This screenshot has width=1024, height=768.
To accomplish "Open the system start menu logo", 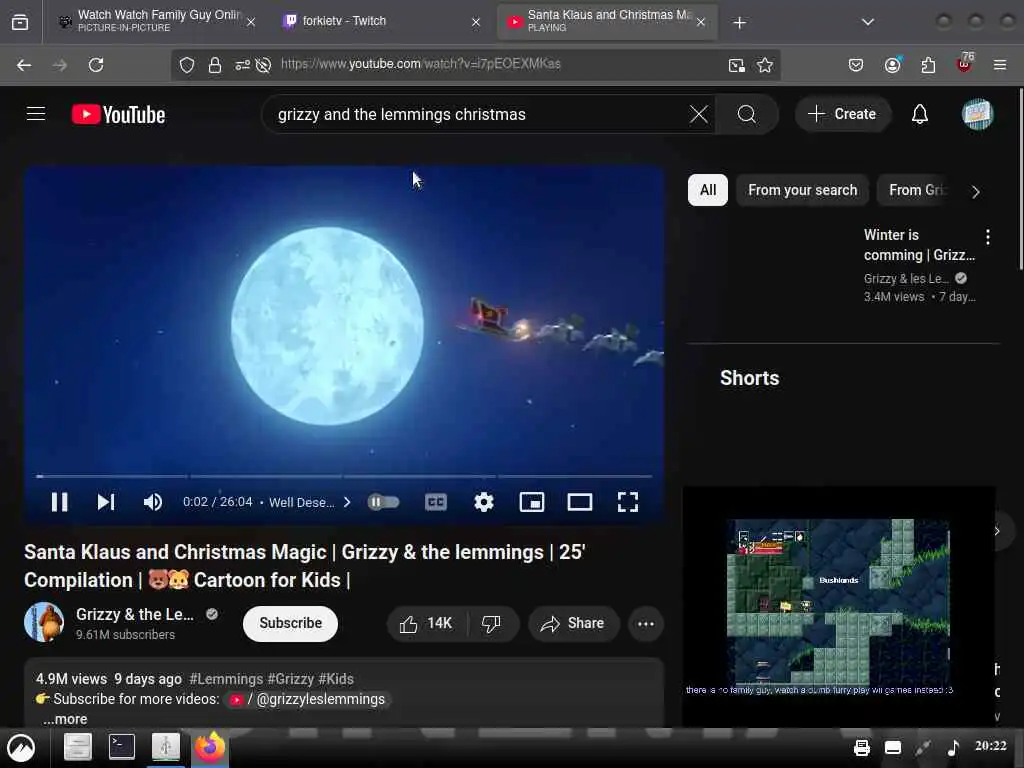I will 21,747.
